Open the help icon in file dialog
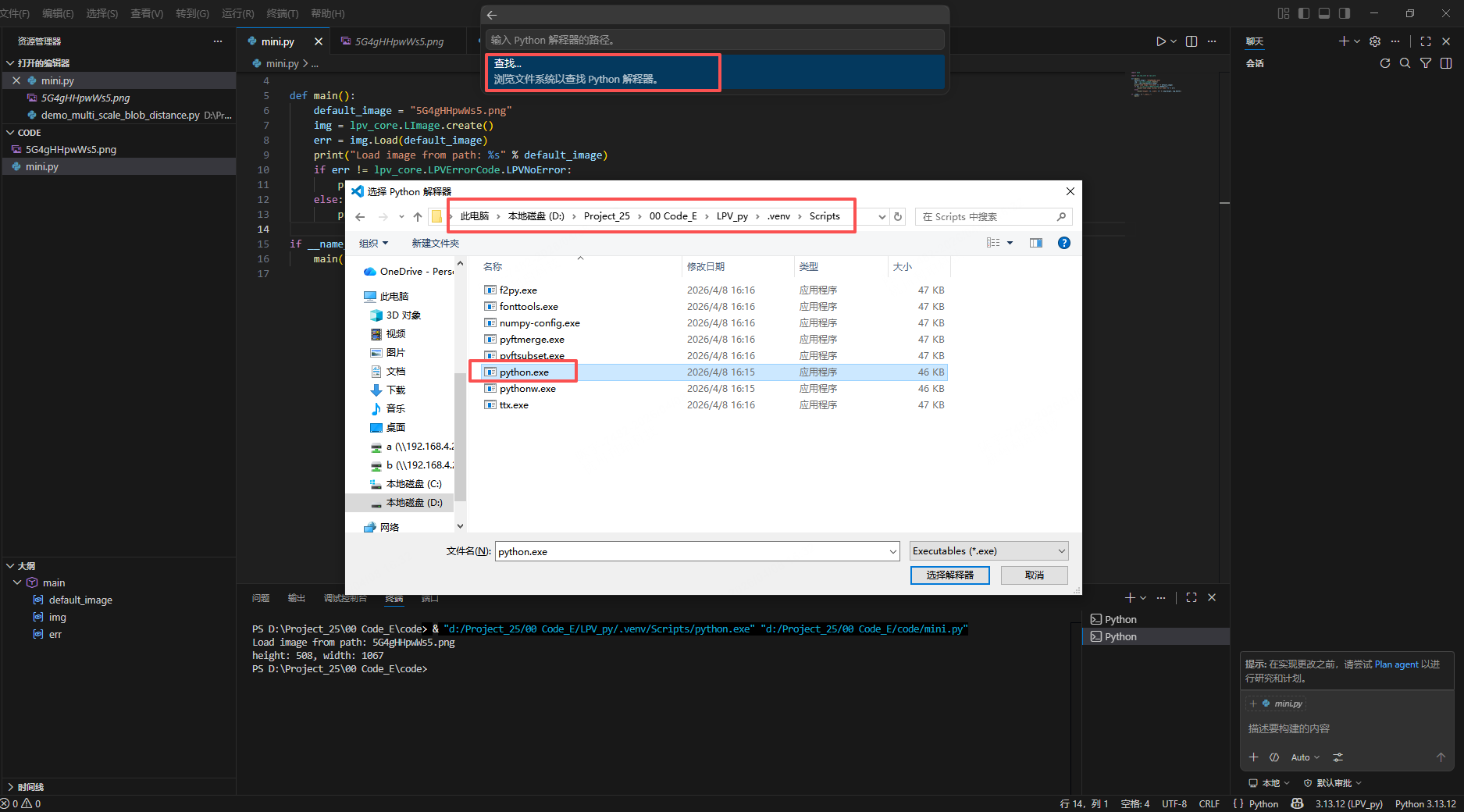Viewport: 1464px width, 812px height. 1063,243
